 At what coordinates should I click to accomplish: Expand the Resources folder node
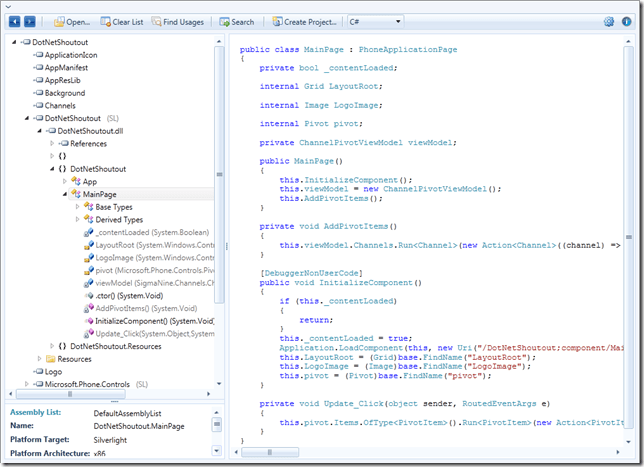pyautogui.click(x=39, y=359)
